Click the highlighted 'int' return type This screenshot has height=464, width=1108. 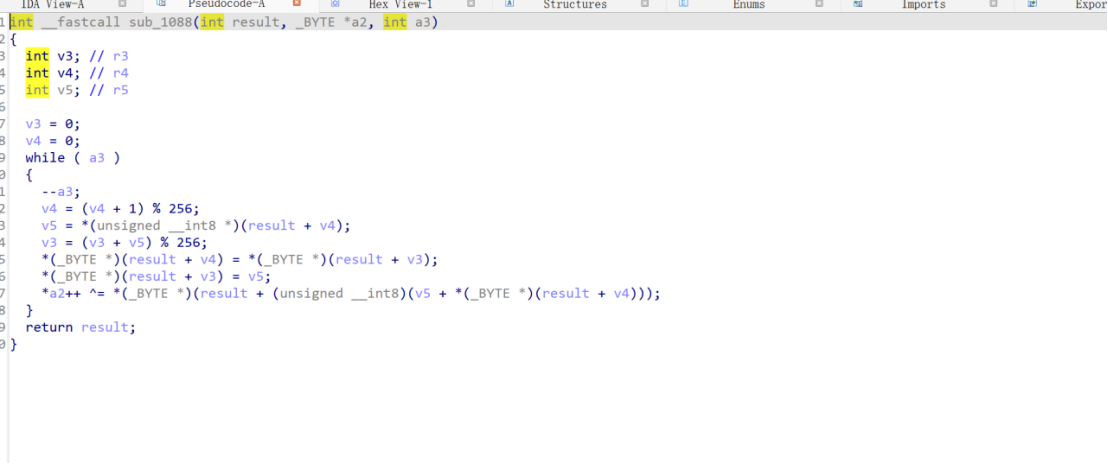click(x=21, y=22)
